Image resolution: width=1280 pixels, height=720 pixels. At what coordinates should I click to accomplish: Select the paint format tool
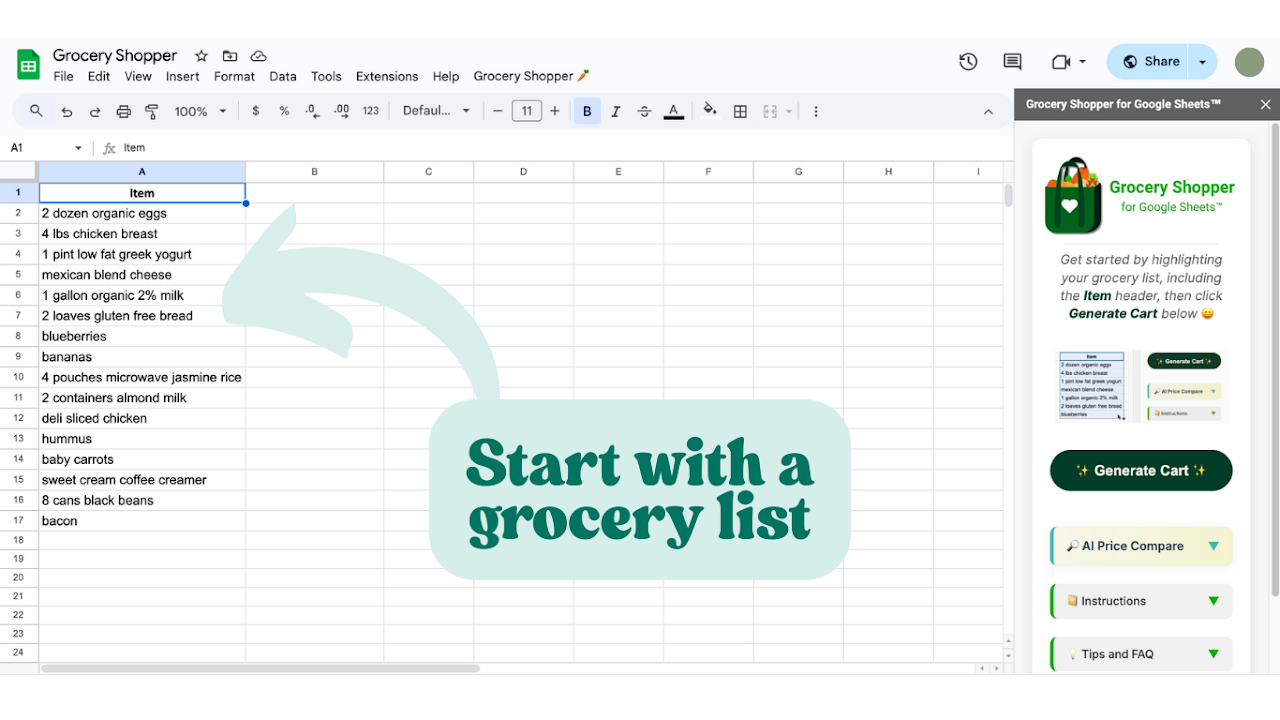(152, 112)
